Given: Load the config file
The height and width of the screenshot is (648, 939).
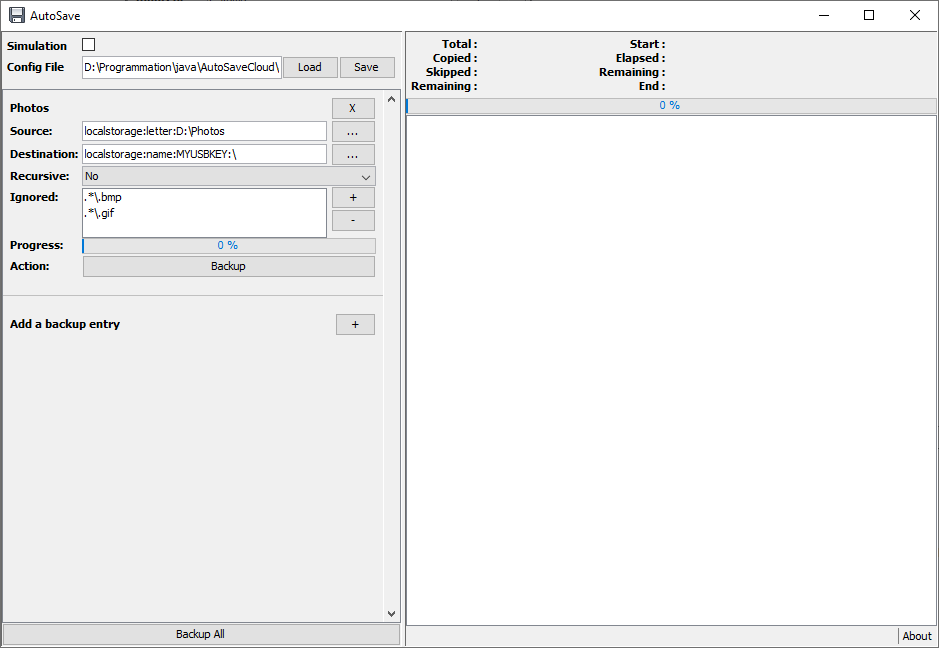Looking at the screenshot, I should (310, 67).
